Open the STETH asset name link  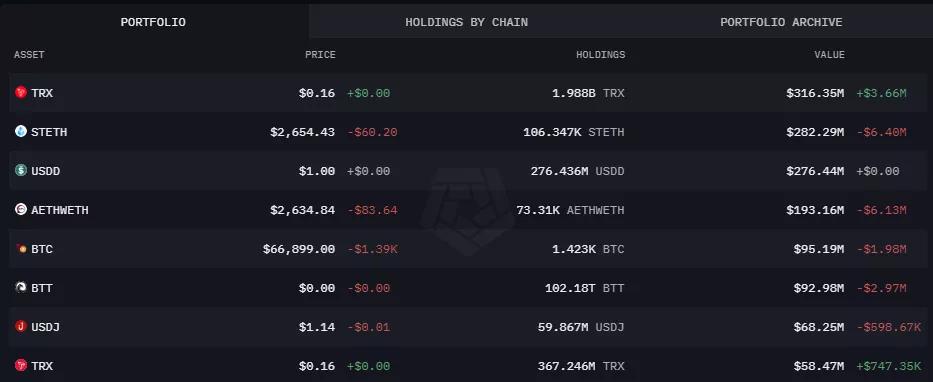click(49, 132)
